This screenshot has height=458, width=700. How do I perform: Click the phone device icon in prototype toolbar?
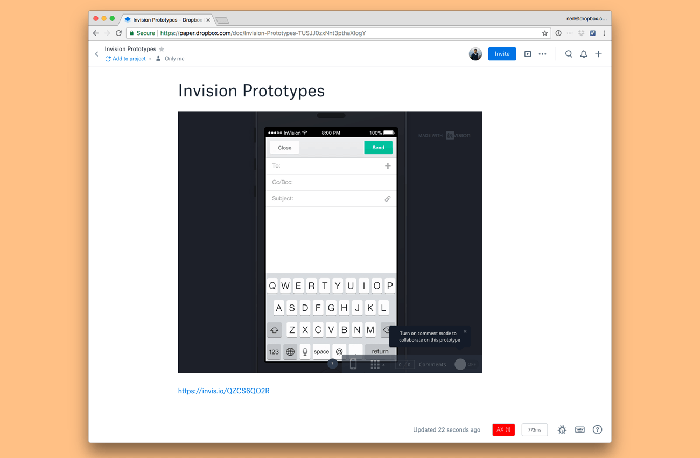[353, 364]
